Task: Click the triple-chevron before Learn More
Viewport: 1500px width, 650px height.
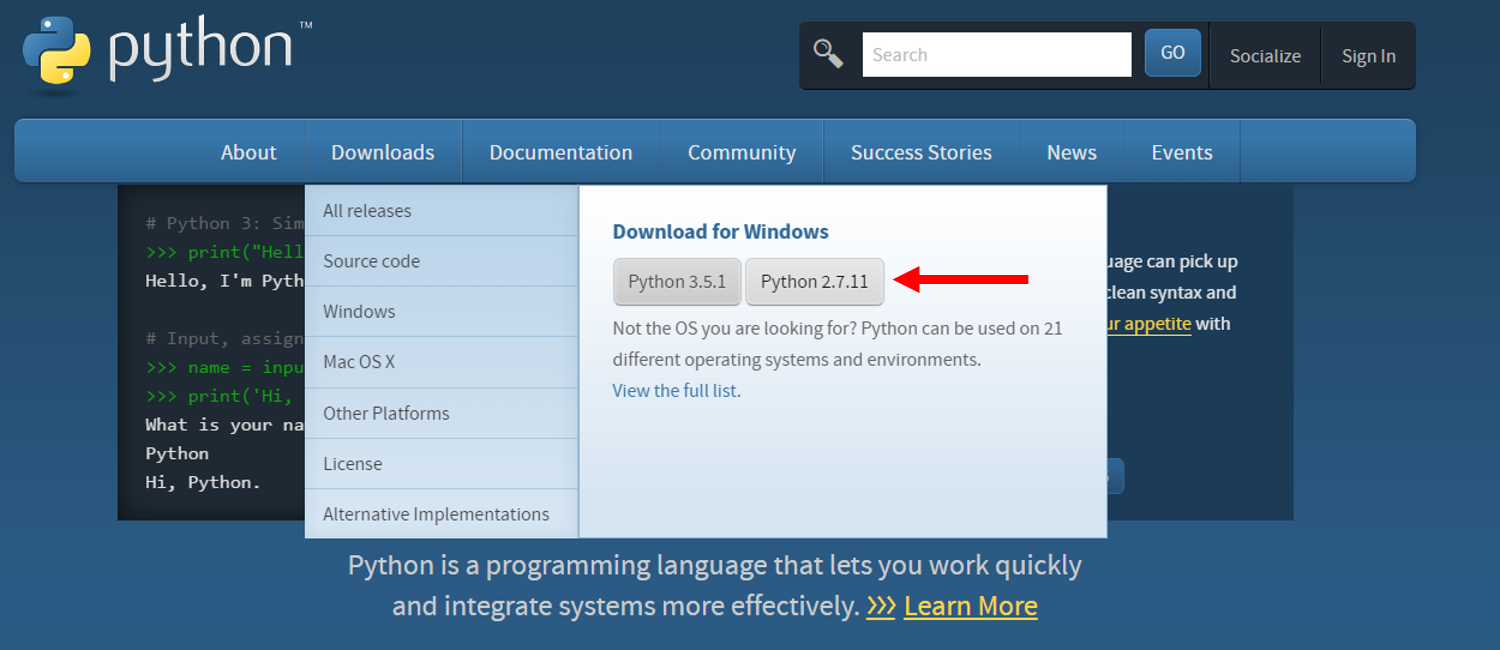Action: point(881,606)
